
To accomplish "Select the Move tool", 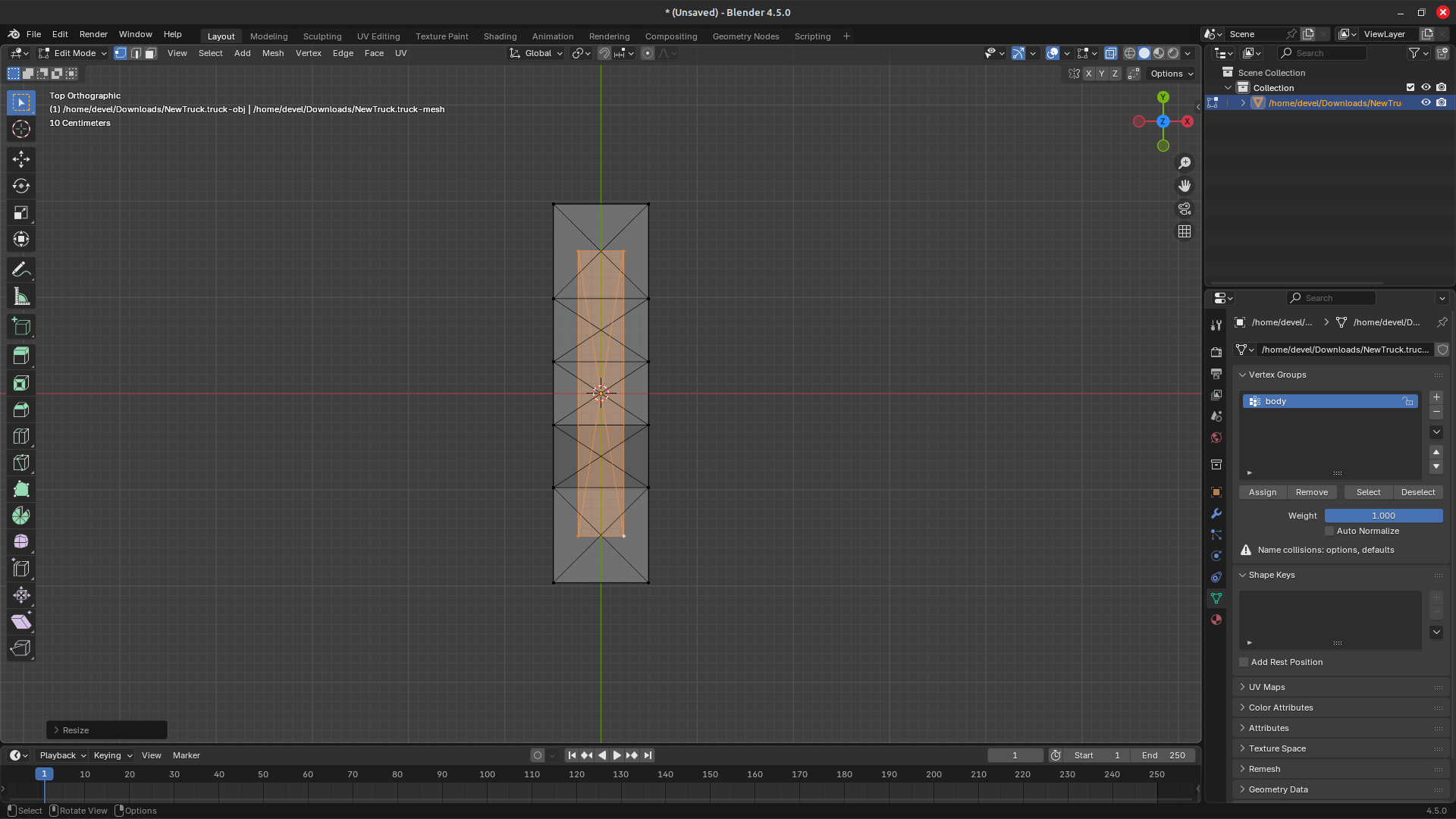I will 21,158.
